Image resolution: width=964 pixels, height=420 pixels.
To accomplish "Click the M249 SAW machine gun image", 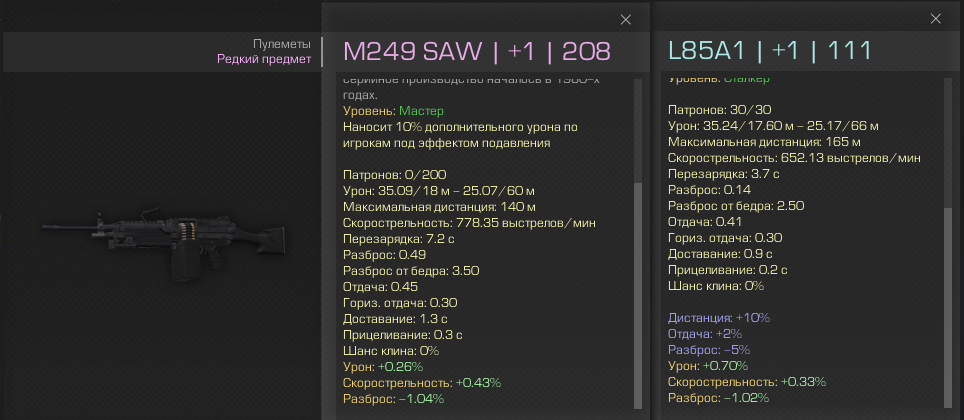I will click(166, 245).
